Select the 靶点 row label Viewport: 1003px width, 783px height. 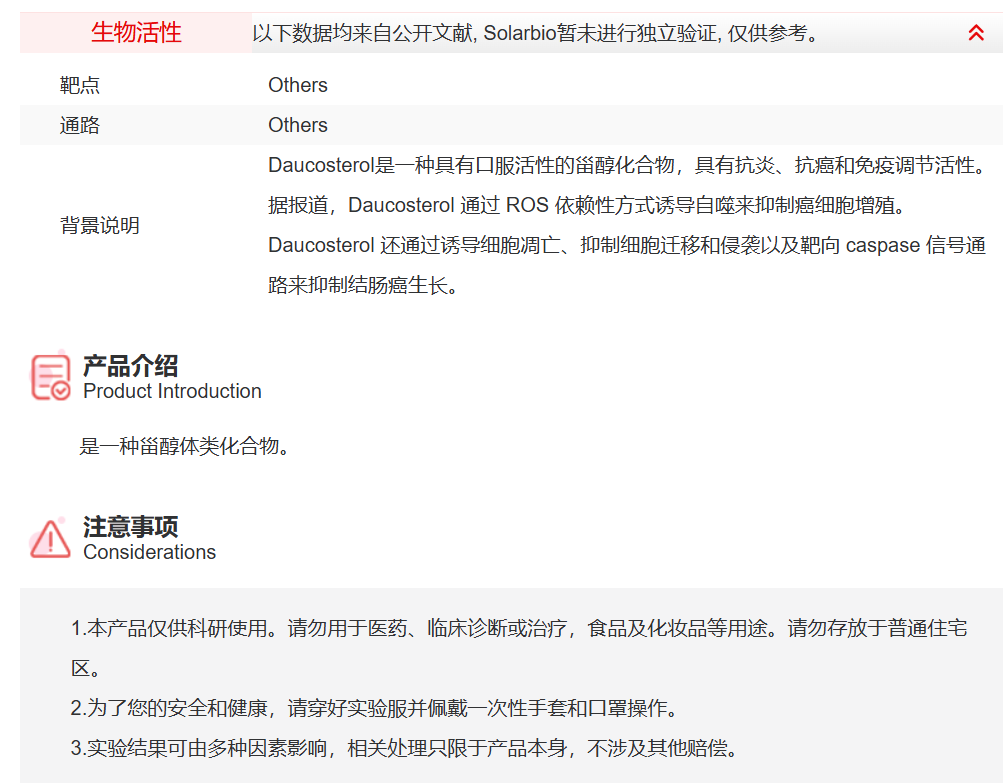click(80, 84)
